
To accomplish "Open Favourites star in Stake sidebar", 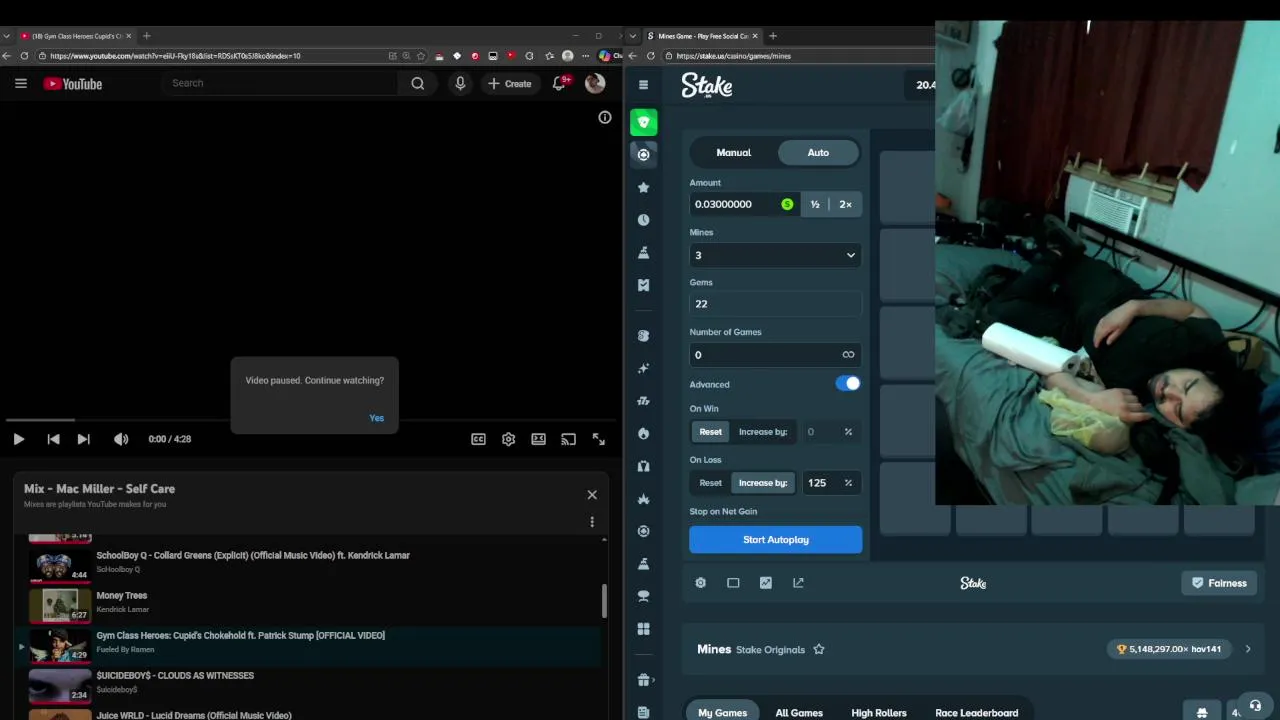I will 643,187.
